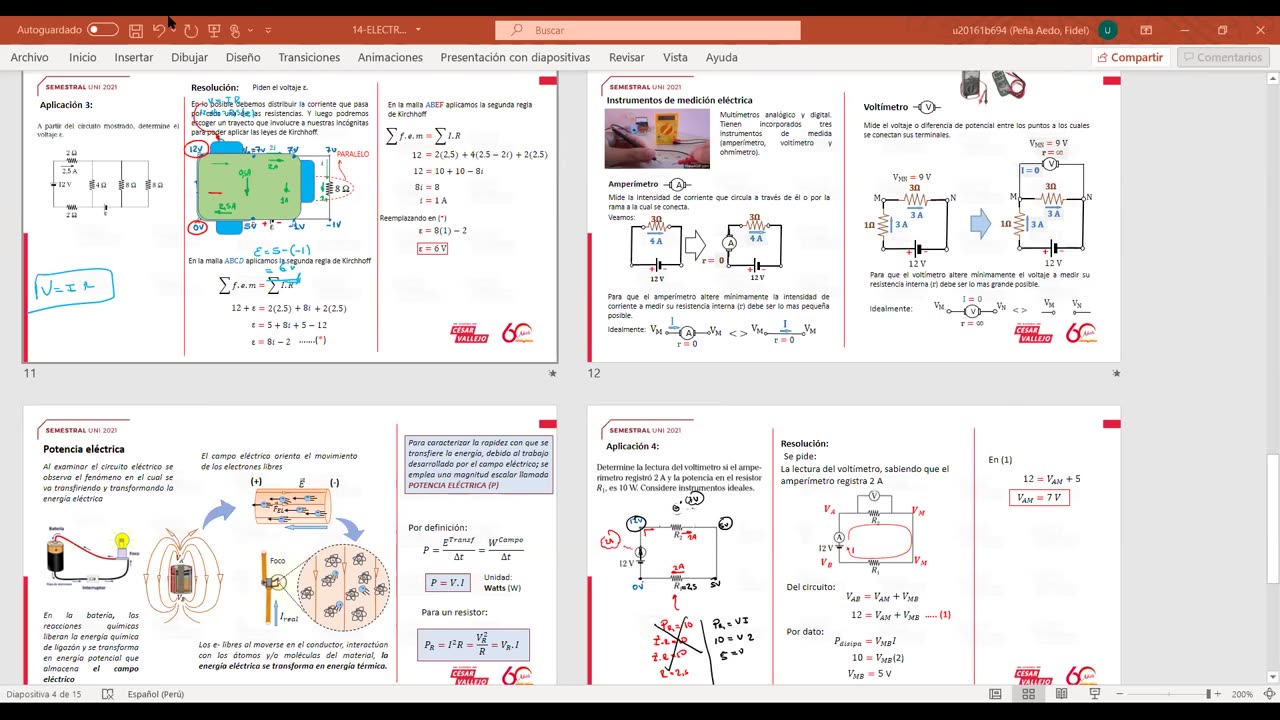Click fit slide to window icon
The image size is (1280, 720).
pyautogui.click(x=1269, y=694)
